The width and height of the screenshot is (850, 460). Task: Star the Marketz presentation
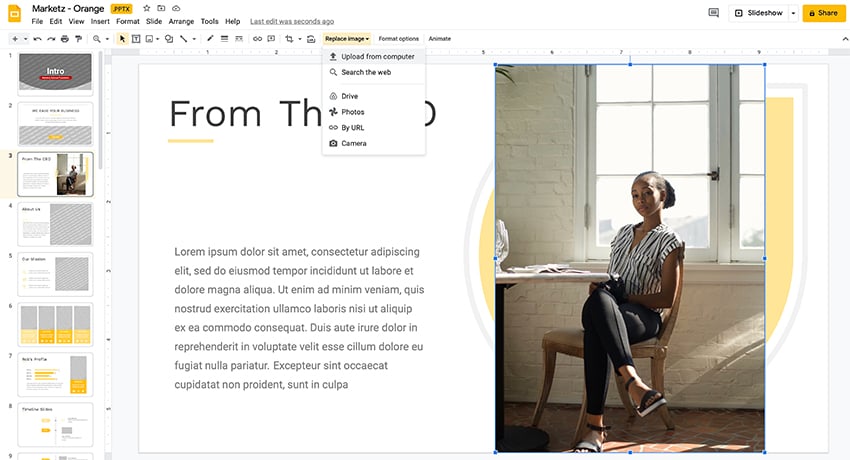tap(147, 8)
